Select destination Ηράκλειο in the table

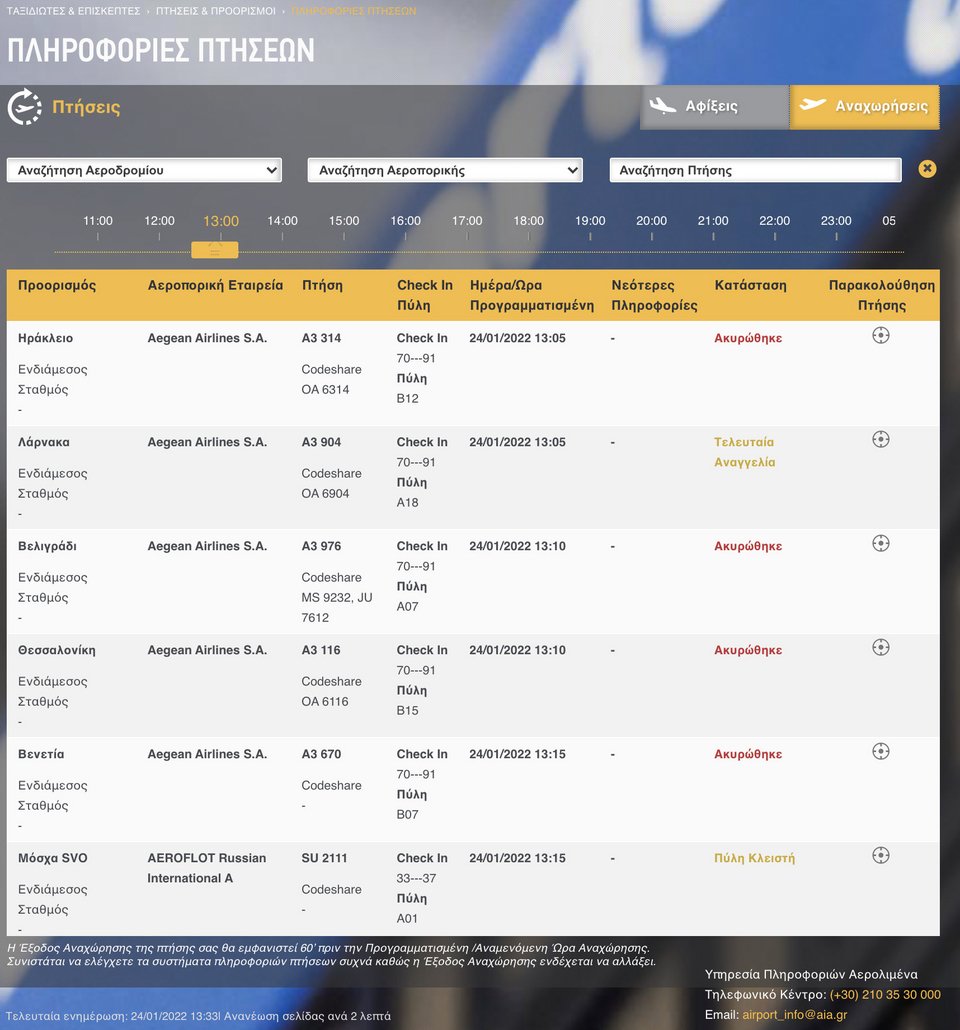45,338
